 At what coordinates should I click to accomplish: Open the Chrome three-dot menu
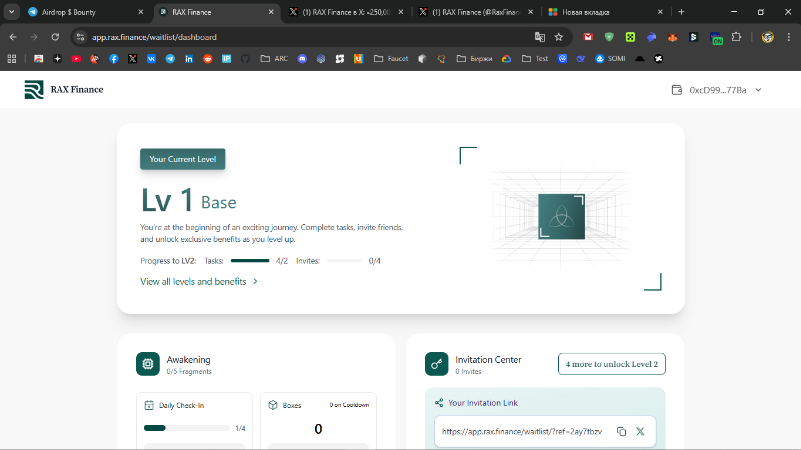789,37
